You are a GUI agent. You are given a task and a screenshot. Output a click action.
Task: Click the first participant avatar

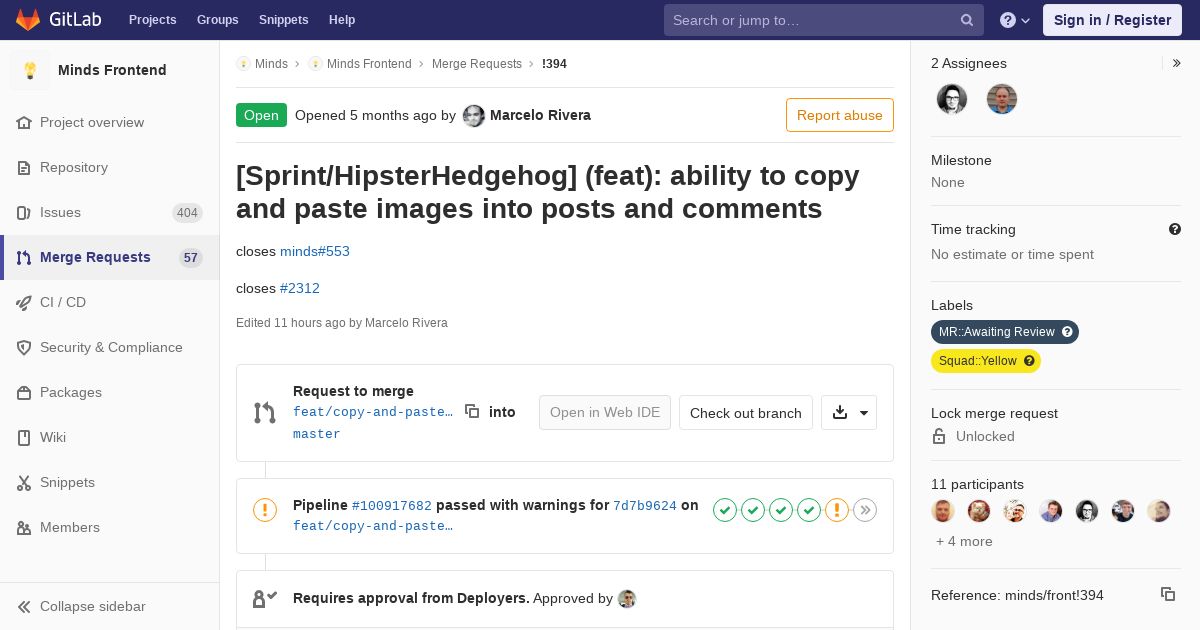[943, 511]
